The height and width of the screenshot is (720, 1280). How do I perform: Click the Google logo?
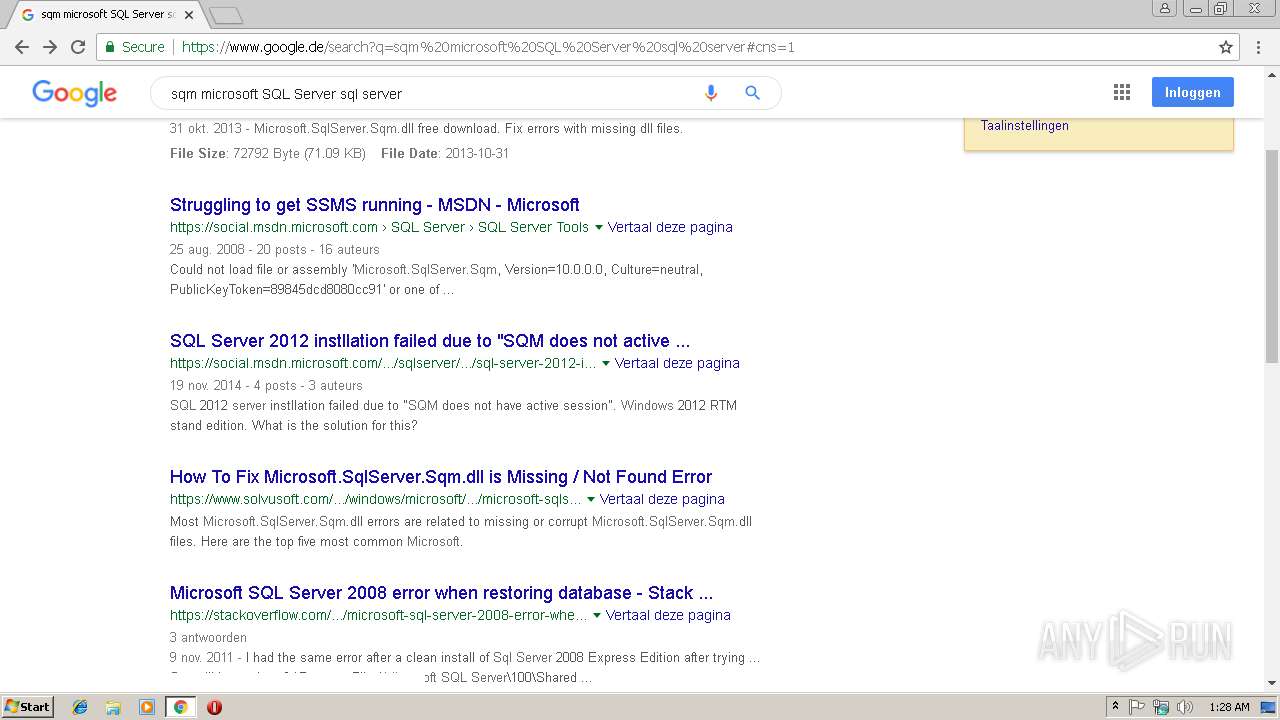pyautogui.click(x=75, y=93)
